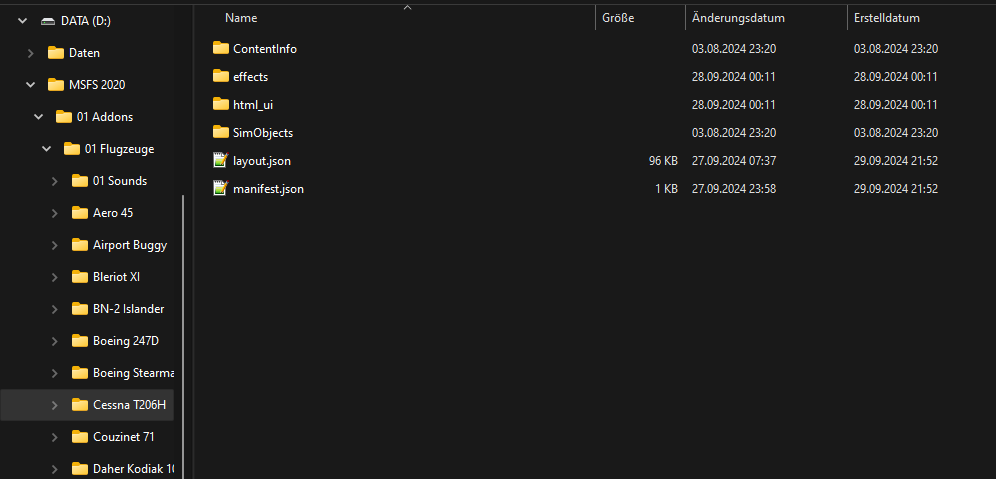Expand the BN-2 Islander tree node
The height and width of the screenshot is (479, 996).
55,309
